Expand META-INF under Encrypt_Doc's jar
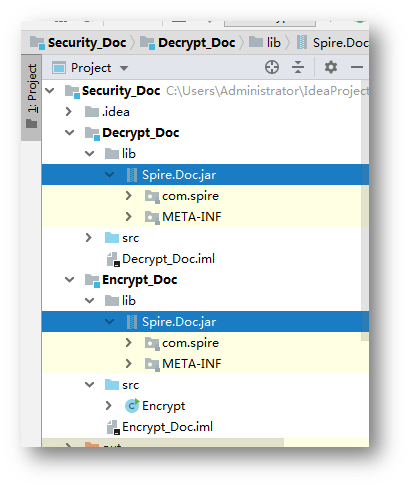The height and width of the screenshot is (489, 411). coord(129,364)
